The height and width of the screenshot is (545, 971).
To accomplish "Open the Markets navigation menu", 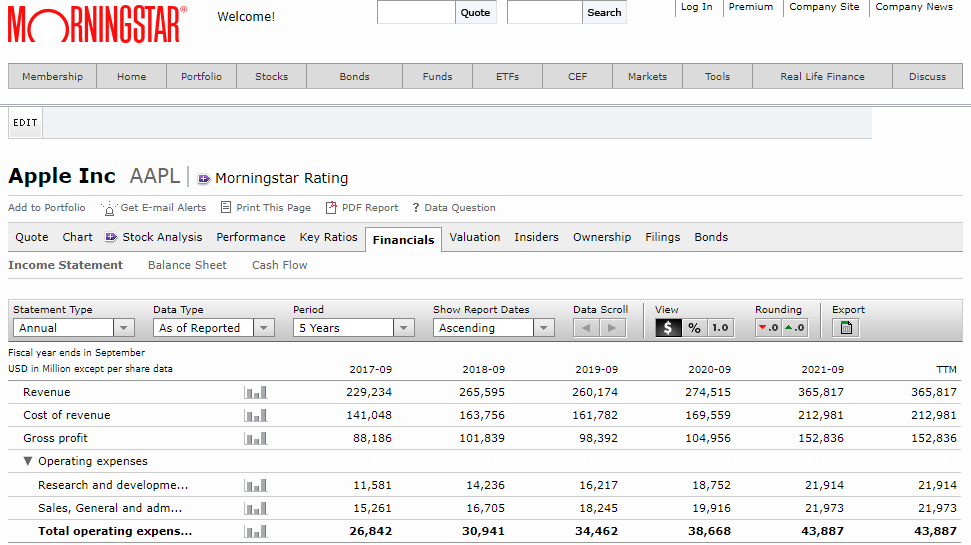I will (x=647, y=76).
